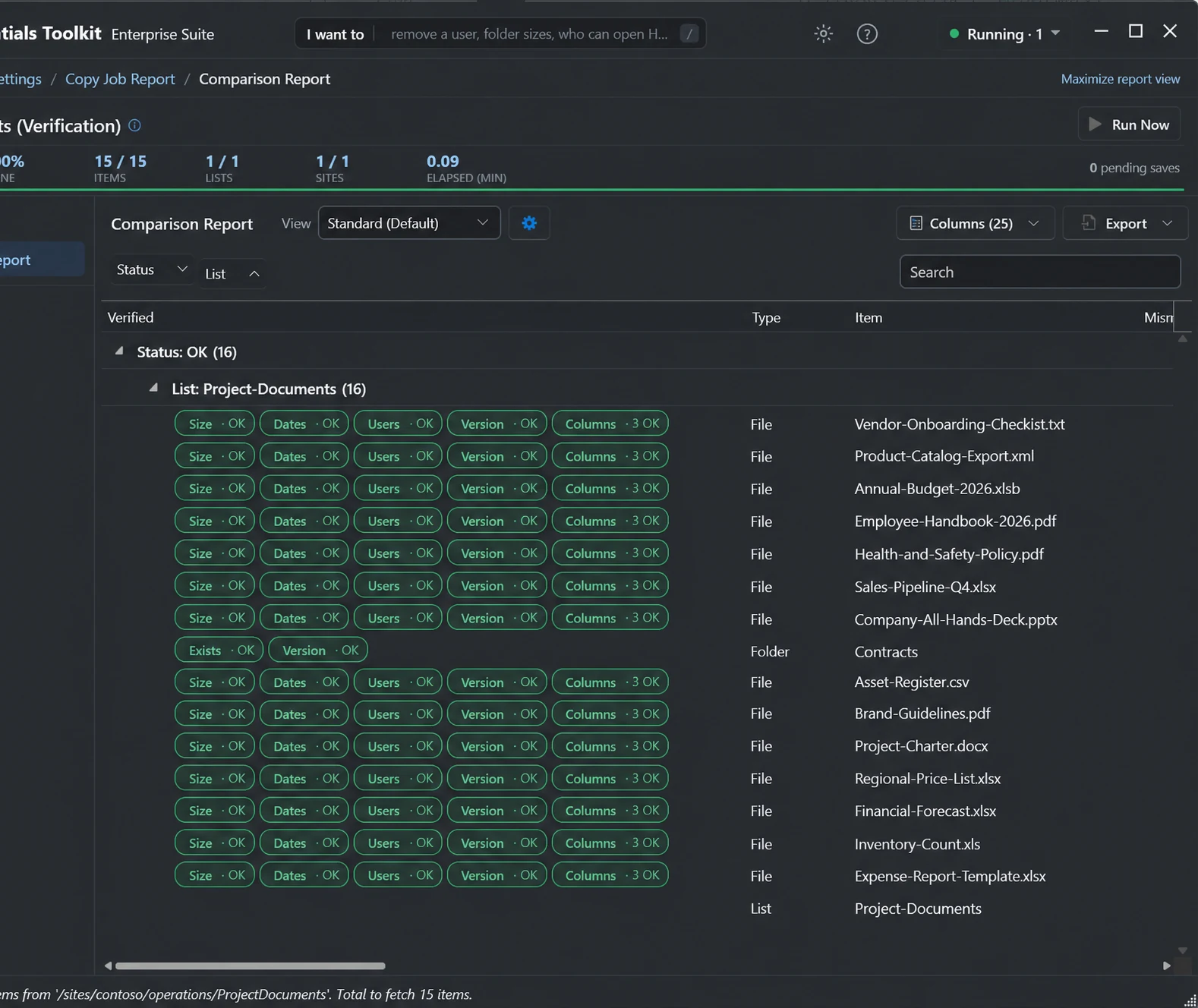1198x1008 pixels.
Task: Select the Product-Catalog-Export.xml item
Action: 944,455
